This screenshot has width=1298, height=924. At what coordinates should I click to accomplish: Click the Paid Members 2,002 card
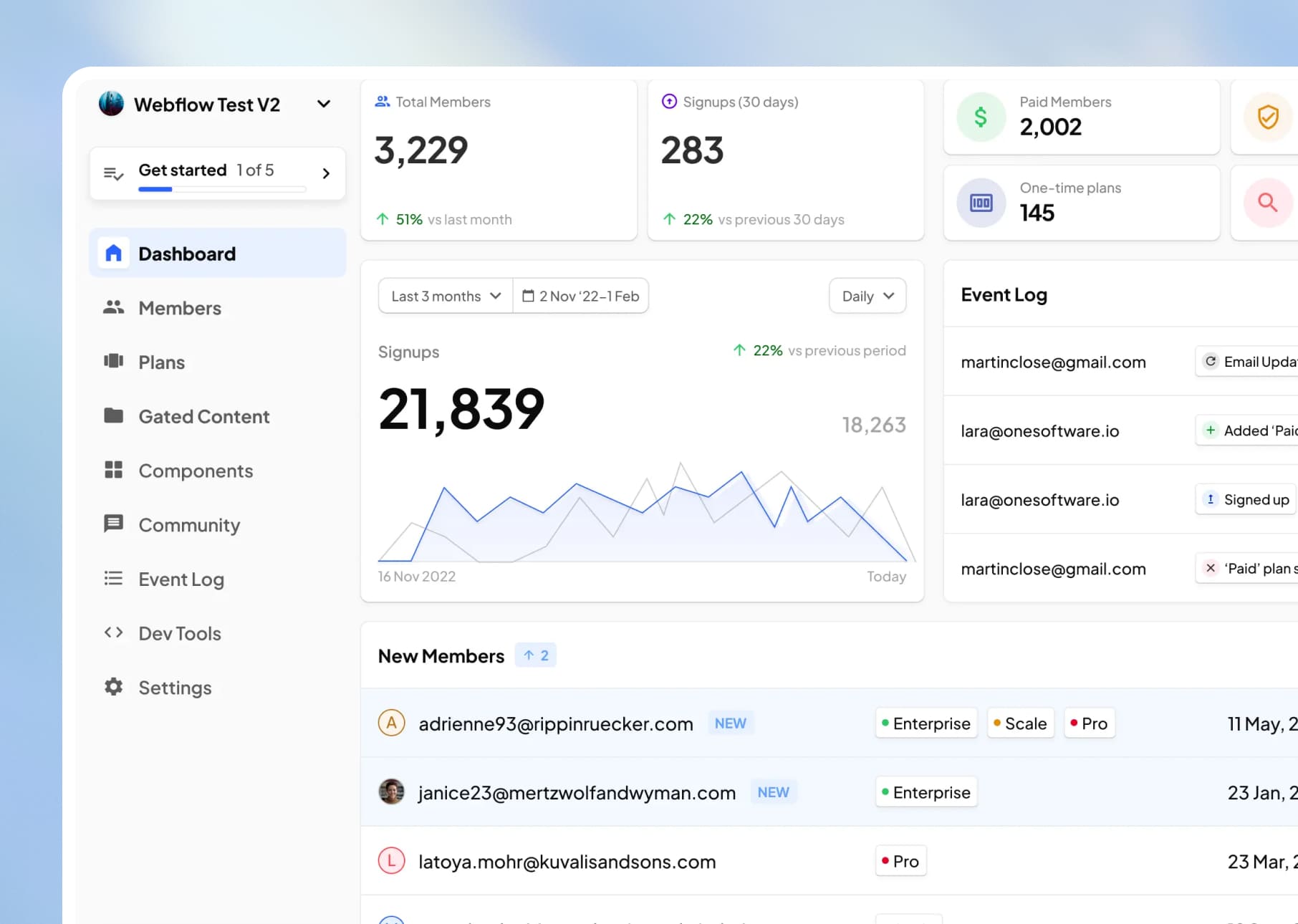(x=1082, y=117)
